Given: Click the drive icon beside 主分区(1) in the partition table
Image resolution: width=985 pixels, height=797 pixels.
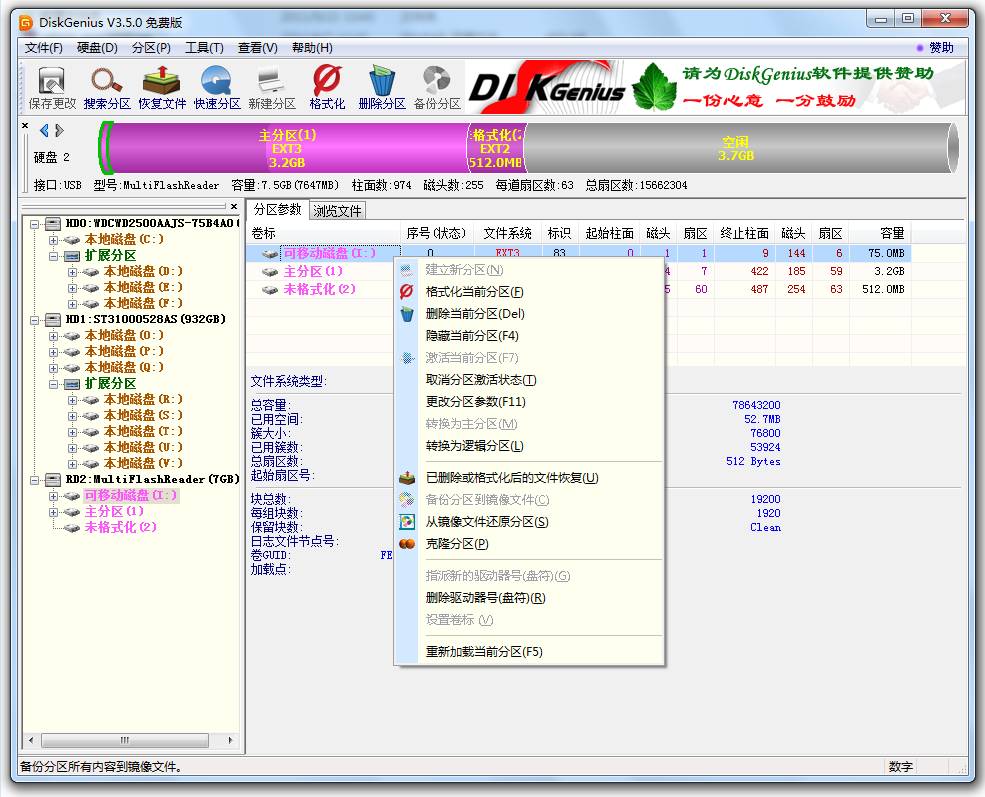Looking at the screenshot, I should [270, 272].
